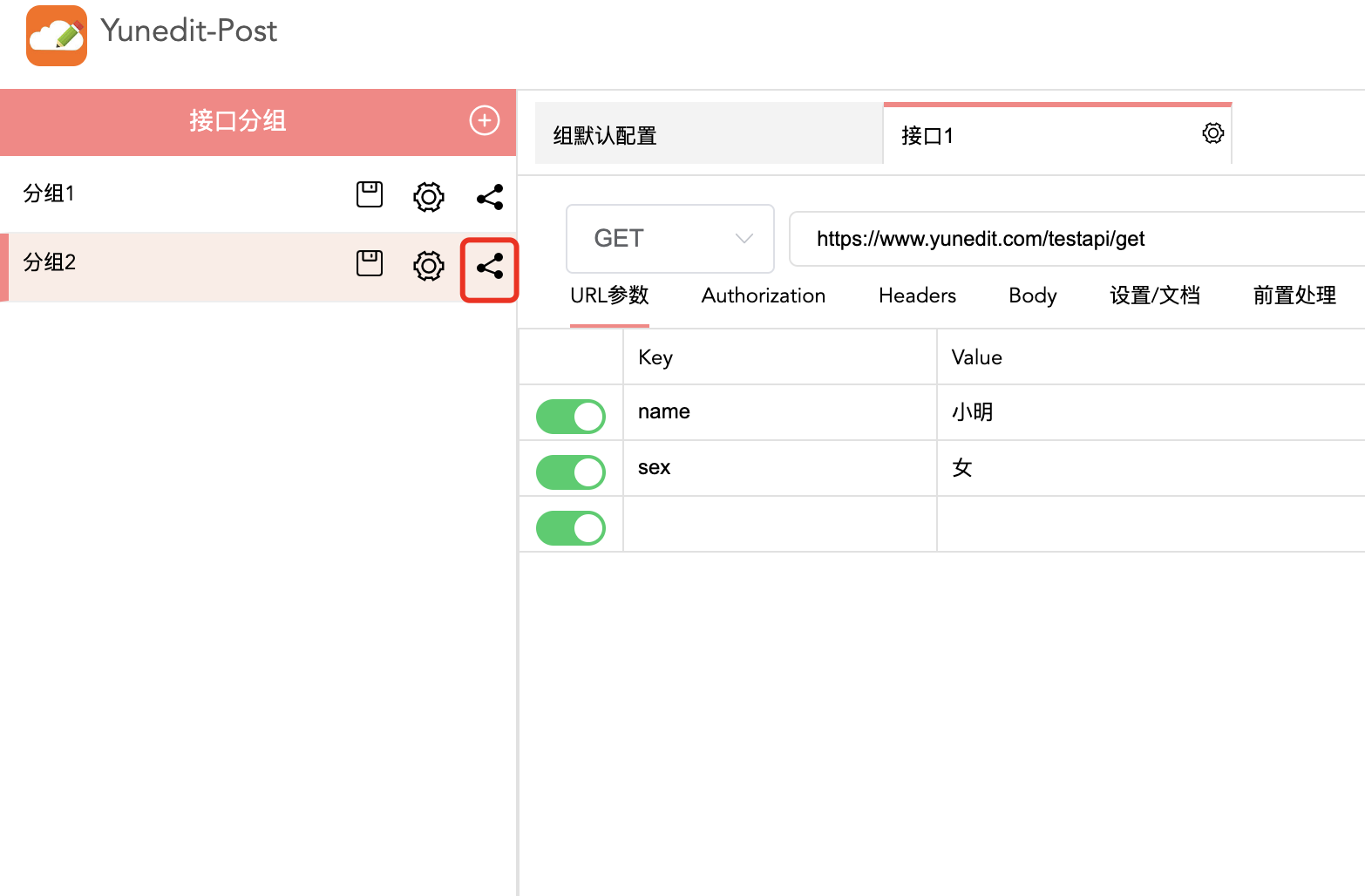Open the gear icon on 接口1 tab
Screen dimensions: 1365x896
(1212, 133)
